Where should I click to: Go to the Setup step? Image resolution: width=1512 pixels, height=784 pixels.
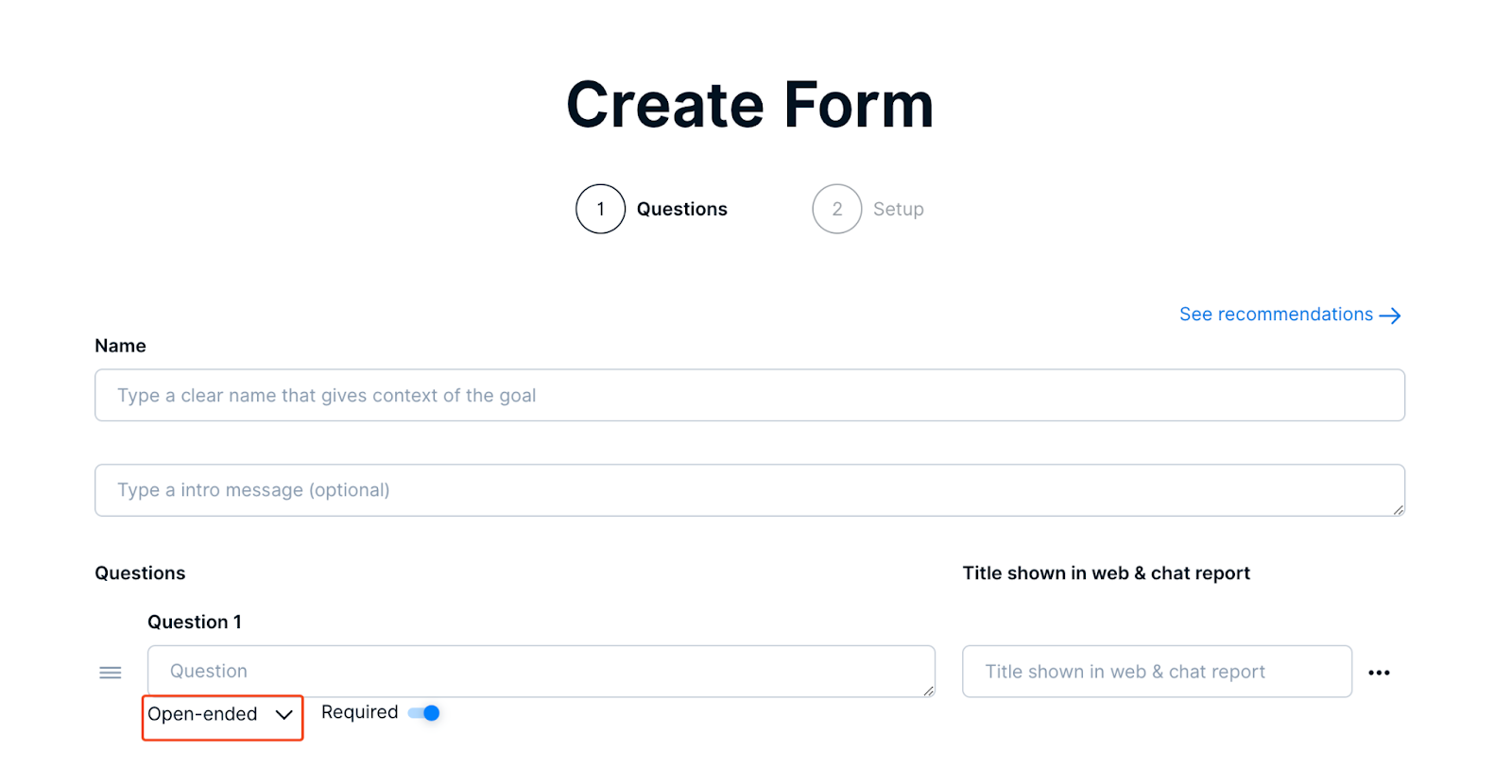coord(898,209)
